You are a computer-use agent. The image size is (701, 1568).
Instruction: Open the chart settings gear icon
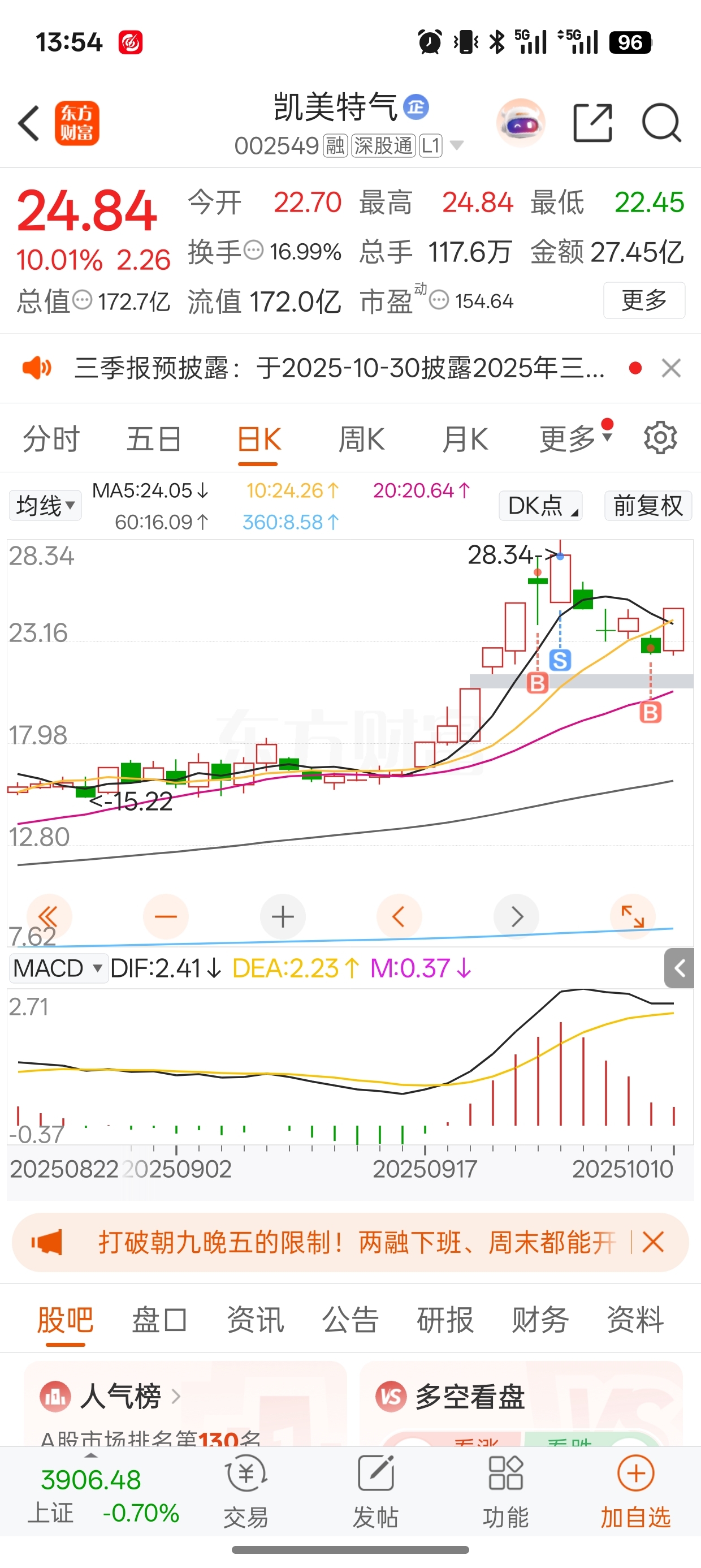tap(660, 438)
